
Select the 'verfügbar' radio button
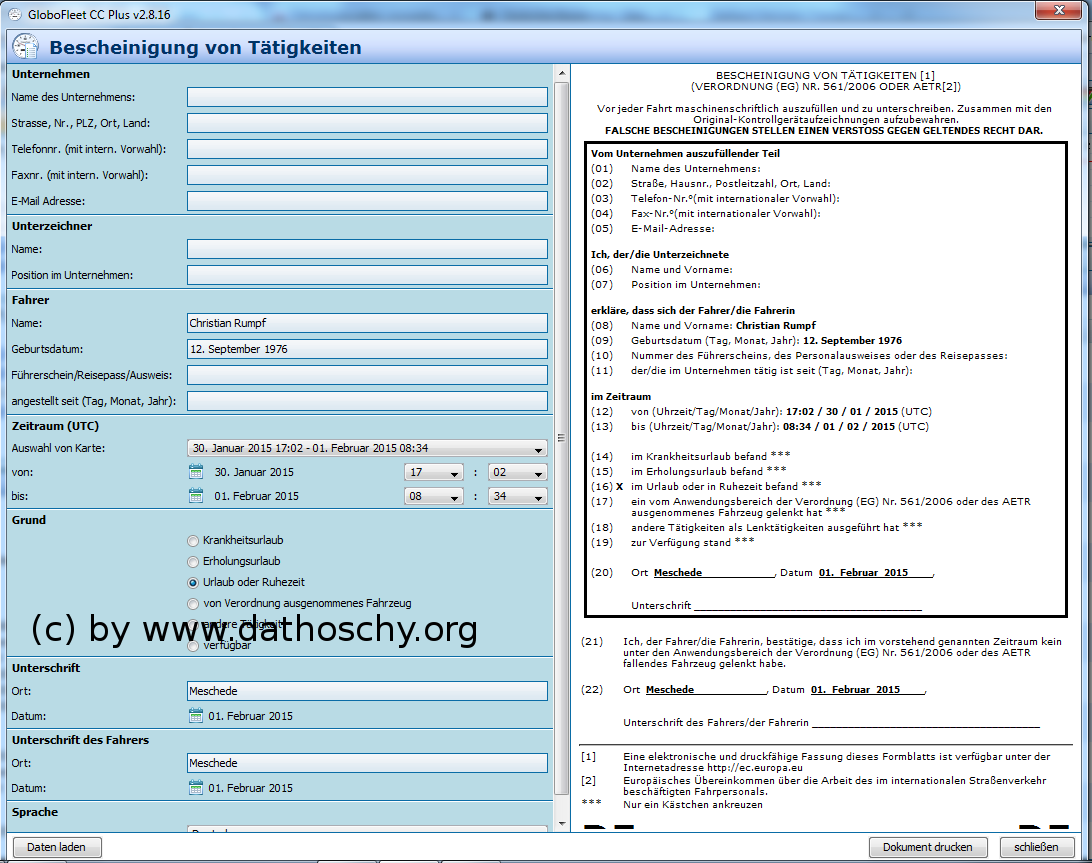(193, 646)
